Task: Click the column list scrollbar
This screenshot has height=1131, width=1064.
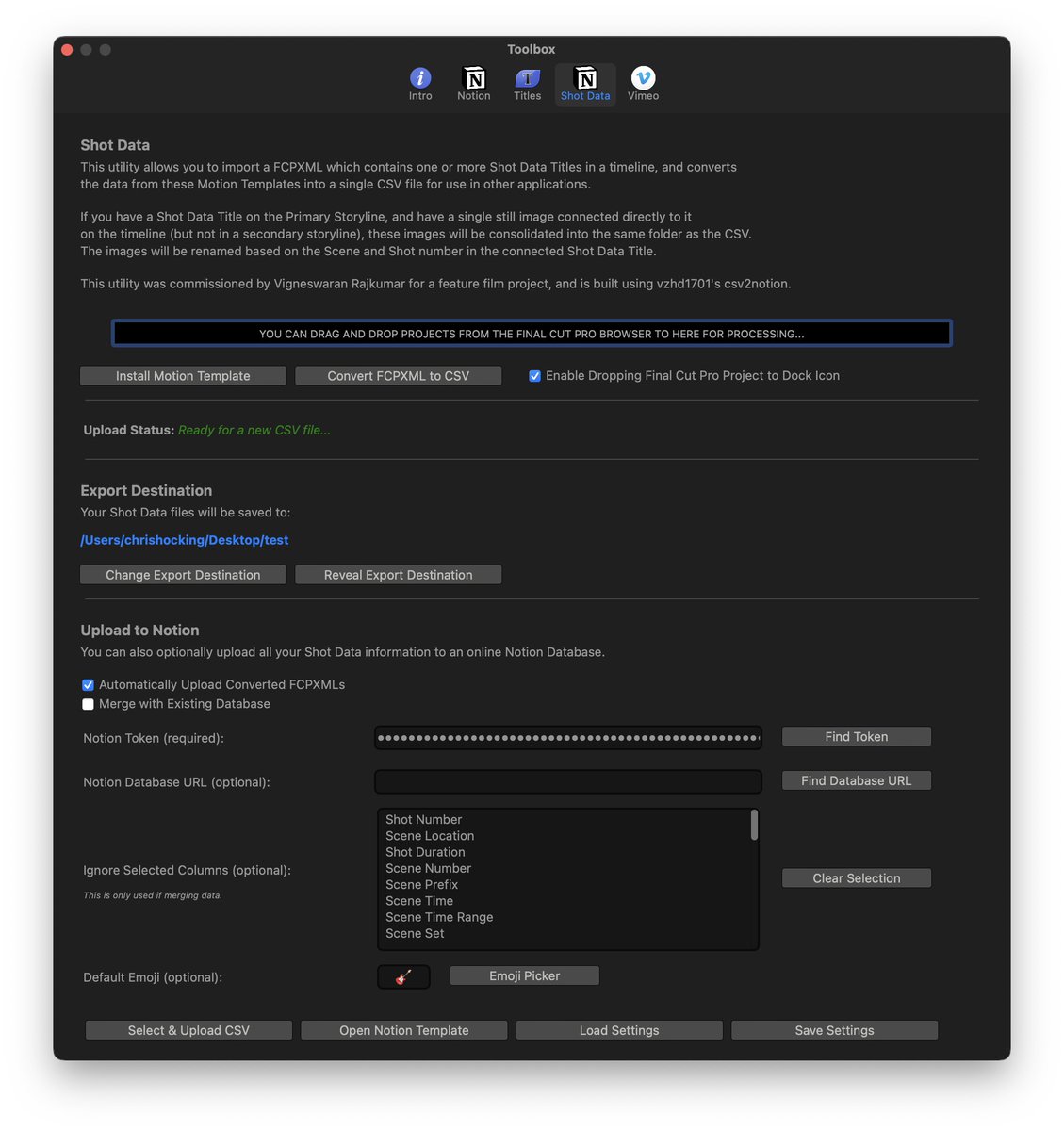Action: pyautogui.click(x=754, y=825)
